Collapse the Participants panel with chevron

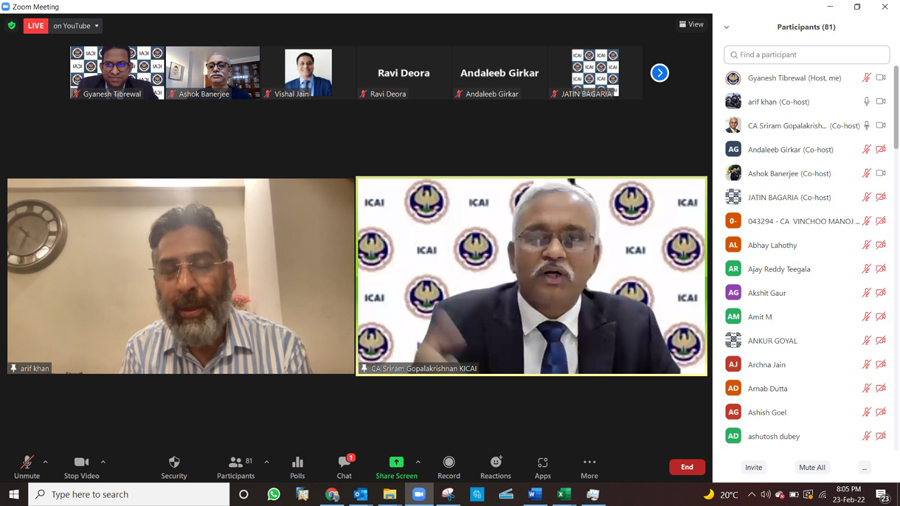click(x=727, y=27)
